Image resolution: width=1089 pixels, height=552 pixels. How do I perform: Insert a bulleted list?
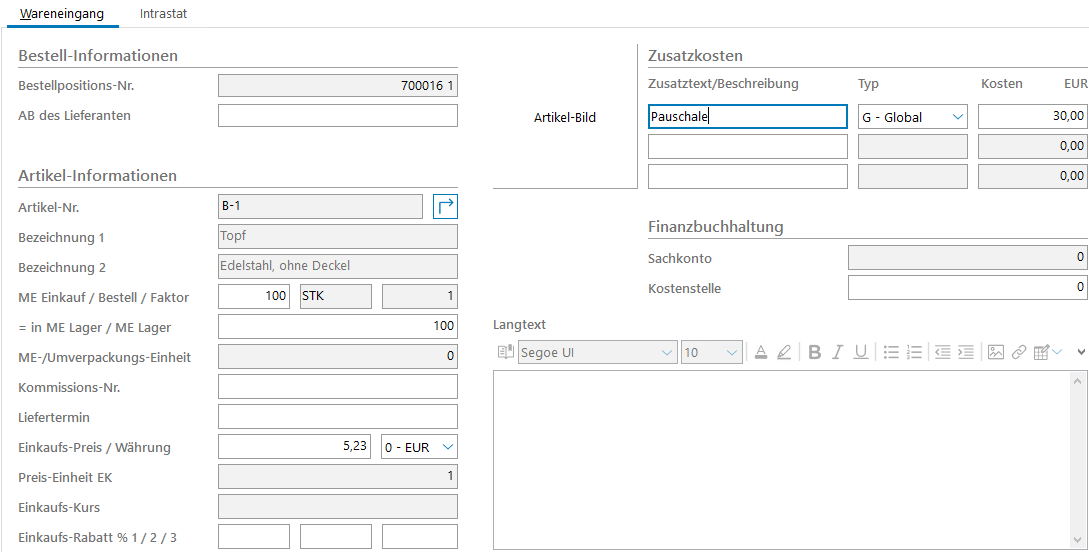click(891, 352)
